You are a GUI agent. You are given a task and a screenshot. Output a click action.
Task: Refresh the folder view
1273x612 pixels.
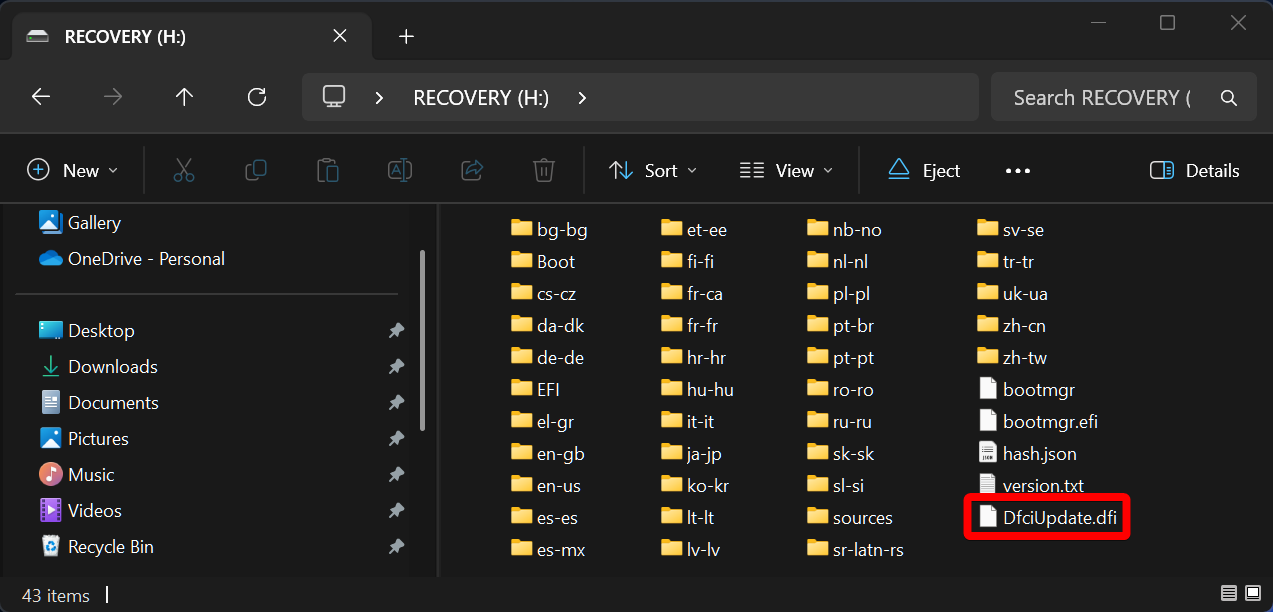point(256,96)
